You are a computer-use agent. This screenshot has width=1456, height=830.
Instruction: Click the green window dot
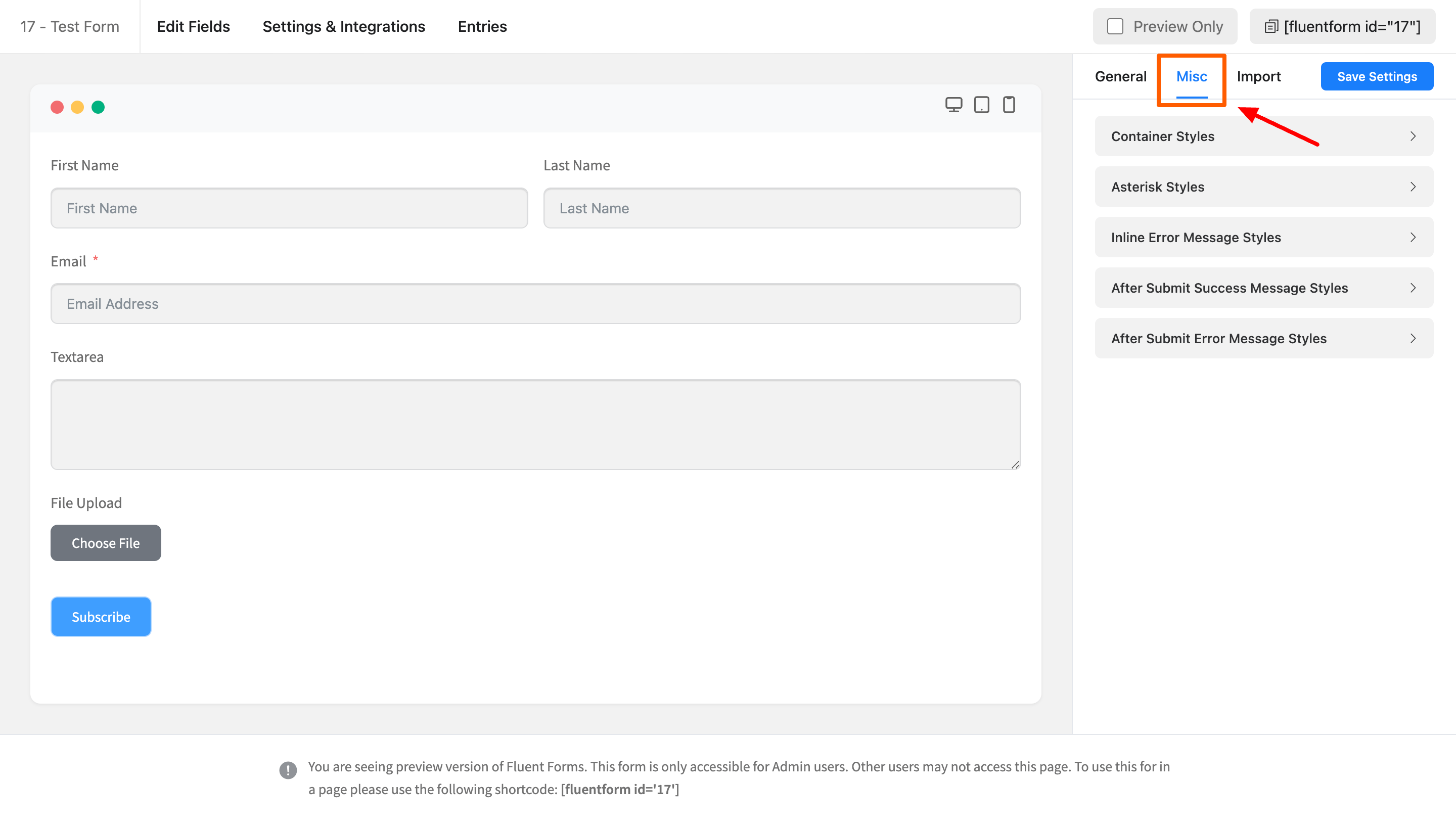[98, 107]
